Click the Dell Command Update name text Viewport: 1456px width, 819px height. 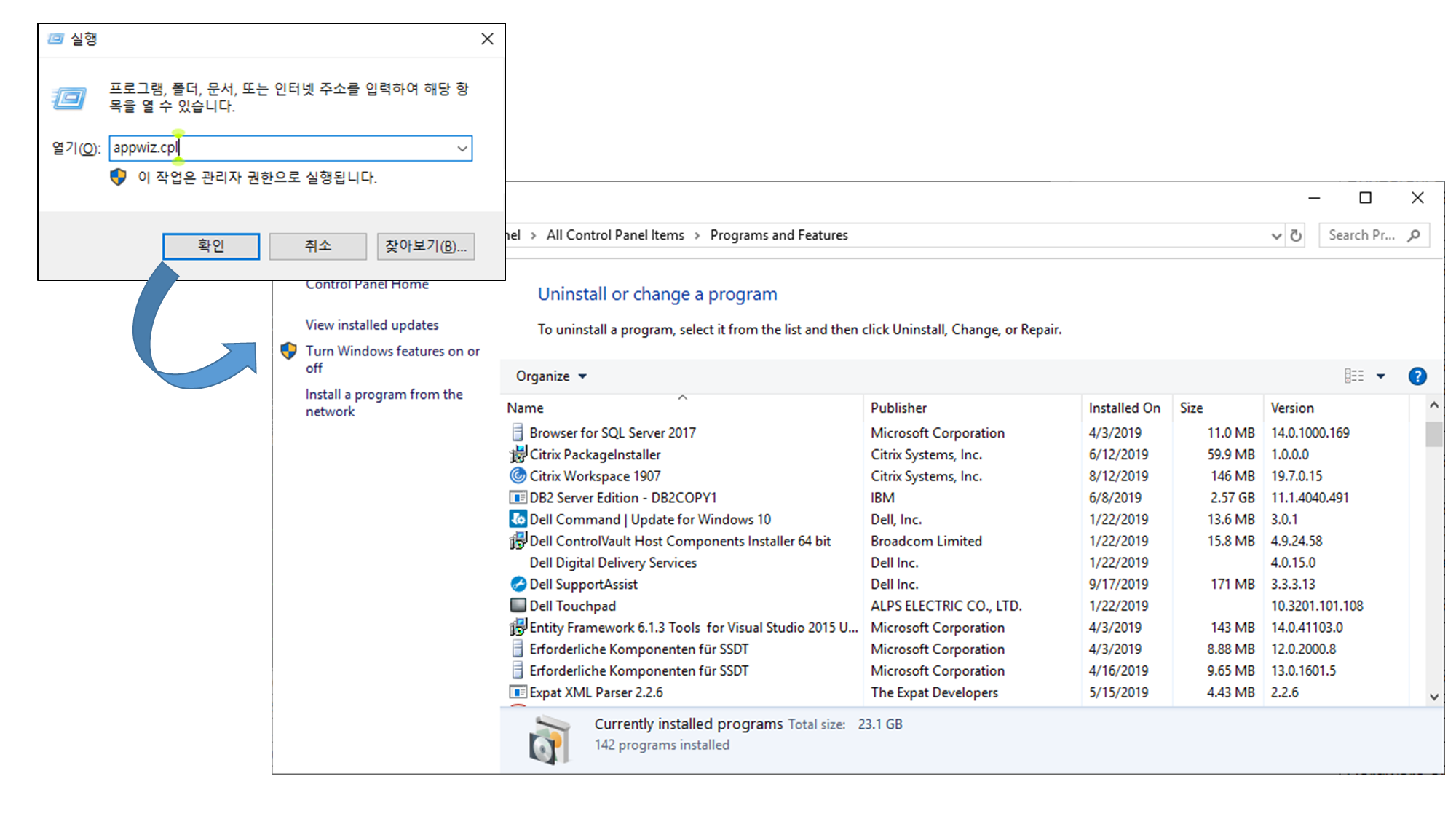(650, 519)
